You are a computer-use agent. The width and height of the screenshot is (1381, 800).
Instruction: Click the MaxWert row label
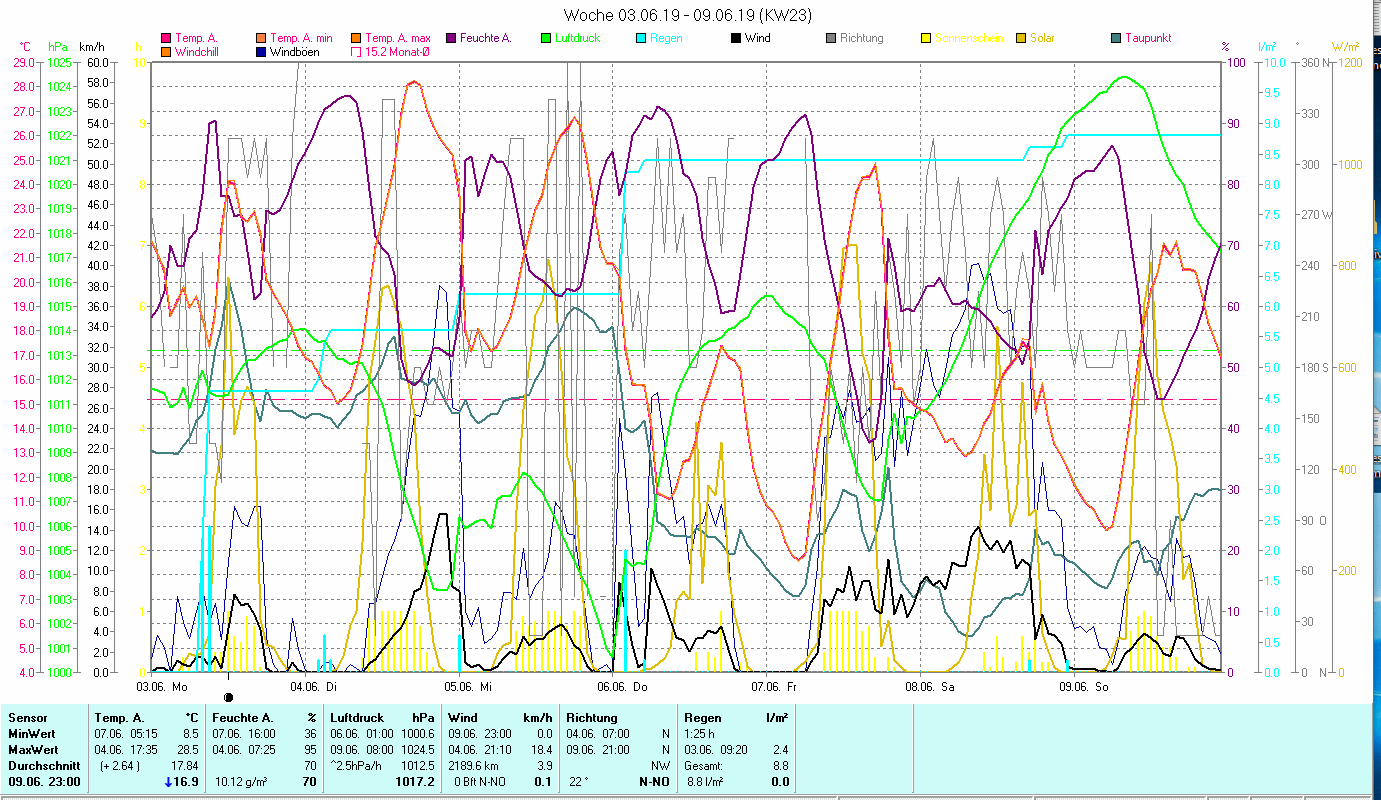click(x=34, y=750)
